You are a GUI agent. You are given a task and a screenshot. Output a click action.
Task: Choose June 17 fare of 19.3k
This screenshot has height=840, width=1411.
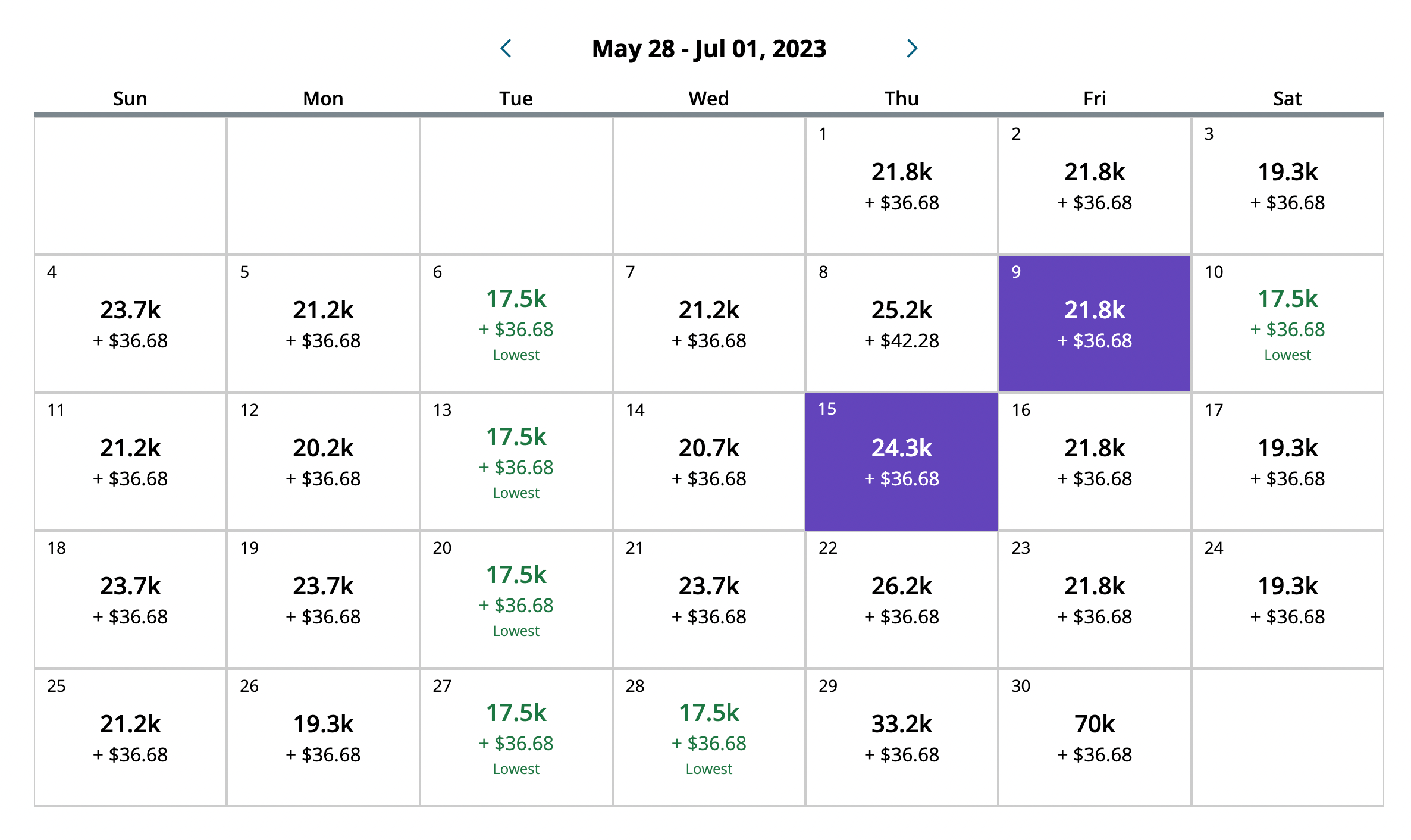coord(1287,462)
